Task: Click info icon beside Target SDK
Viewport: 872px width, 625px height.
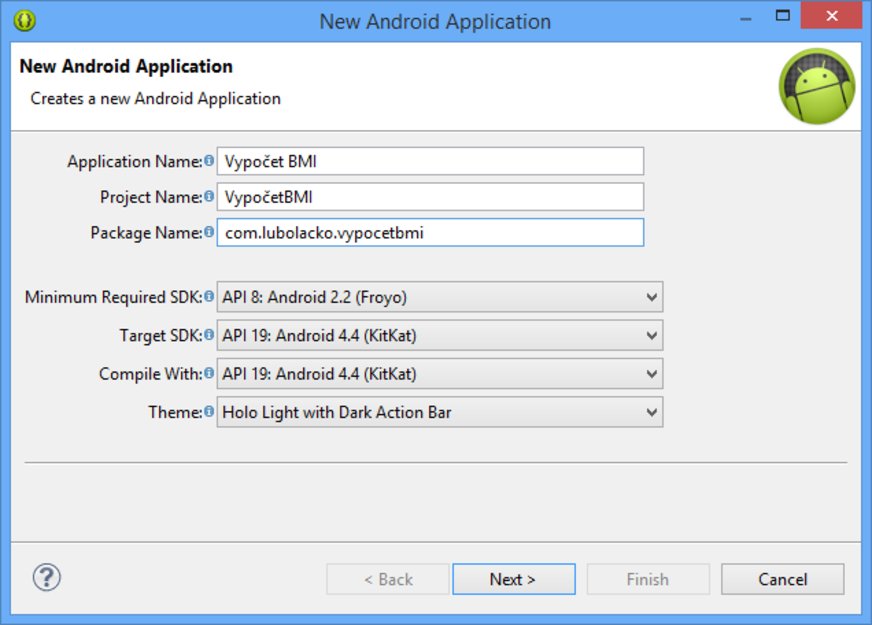Action: point(209,335)
